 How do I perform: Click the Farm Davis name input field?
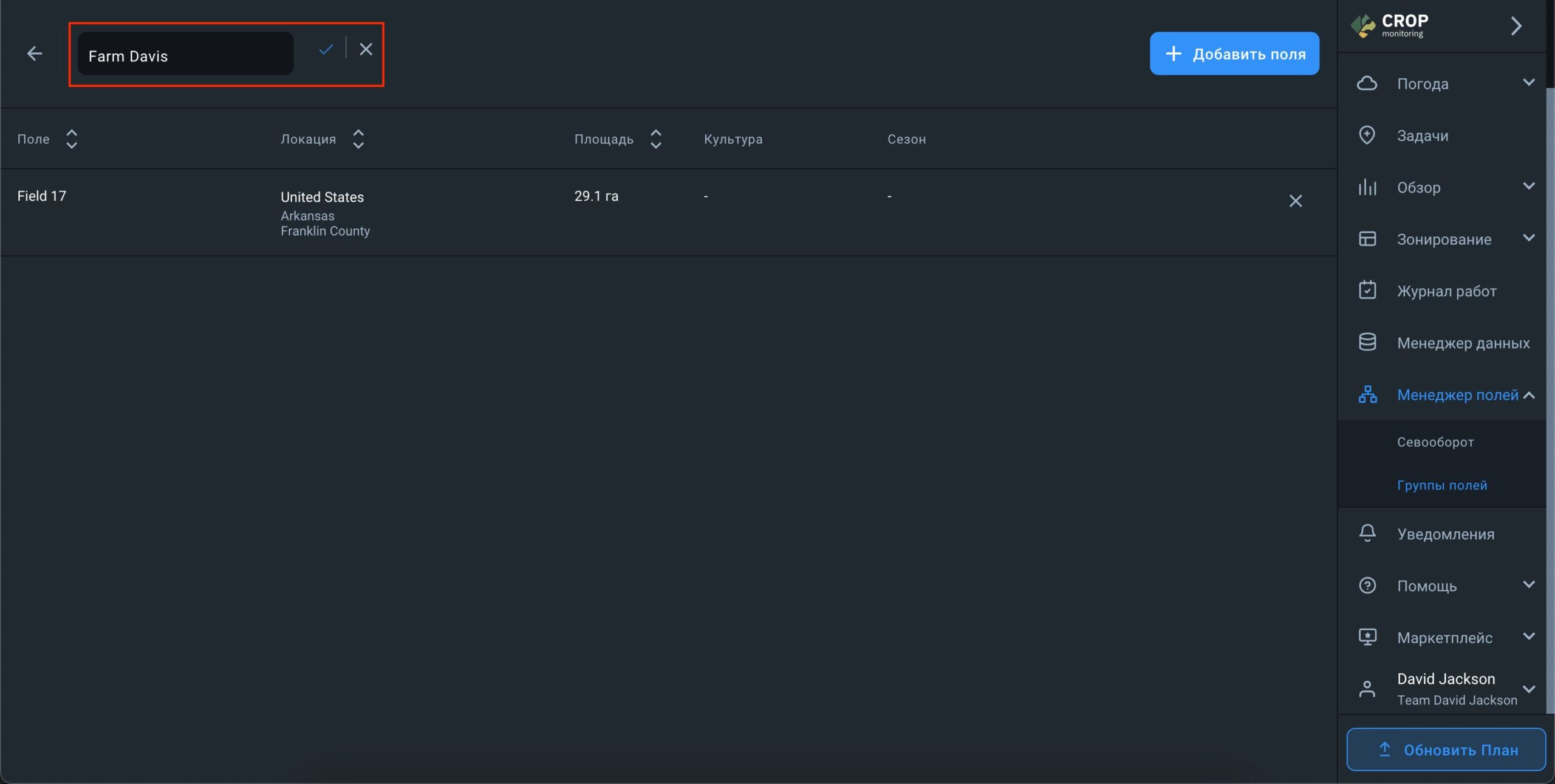point(185,55)
